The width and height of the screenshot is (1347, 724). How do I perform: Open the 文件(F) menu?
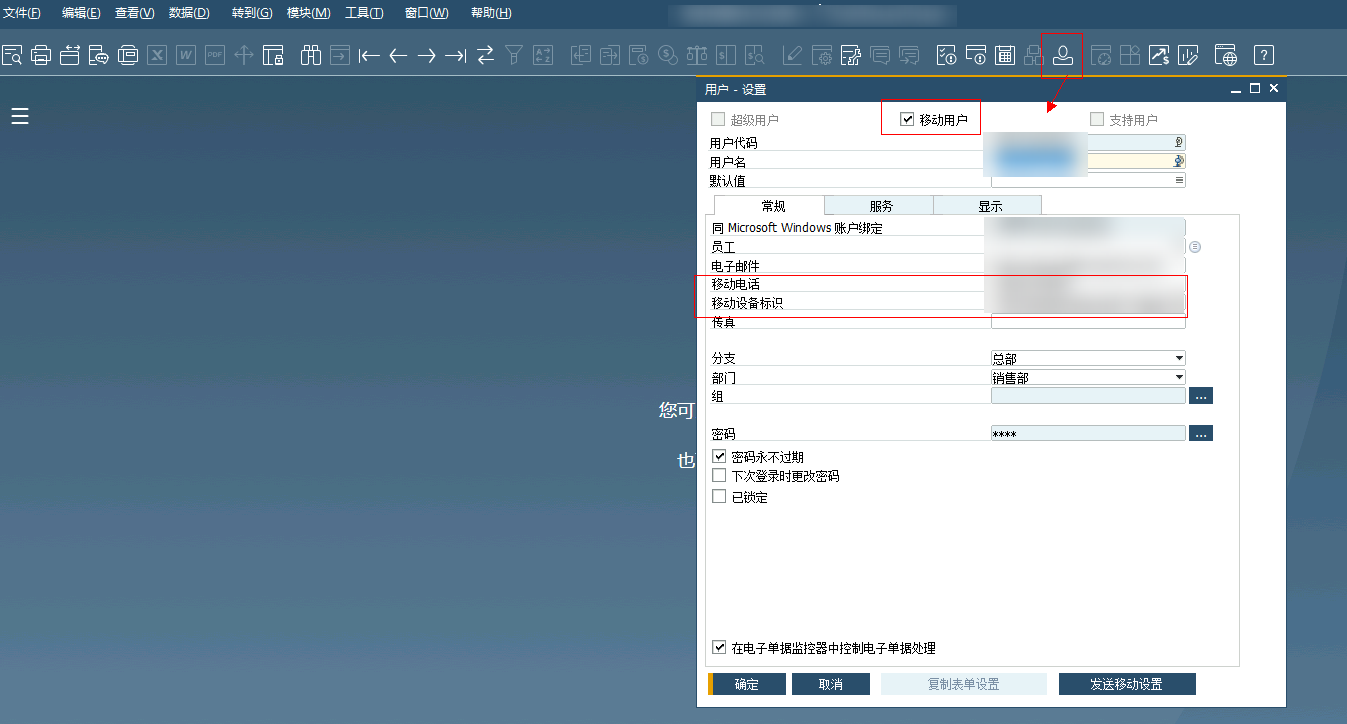tap(22, 13)
